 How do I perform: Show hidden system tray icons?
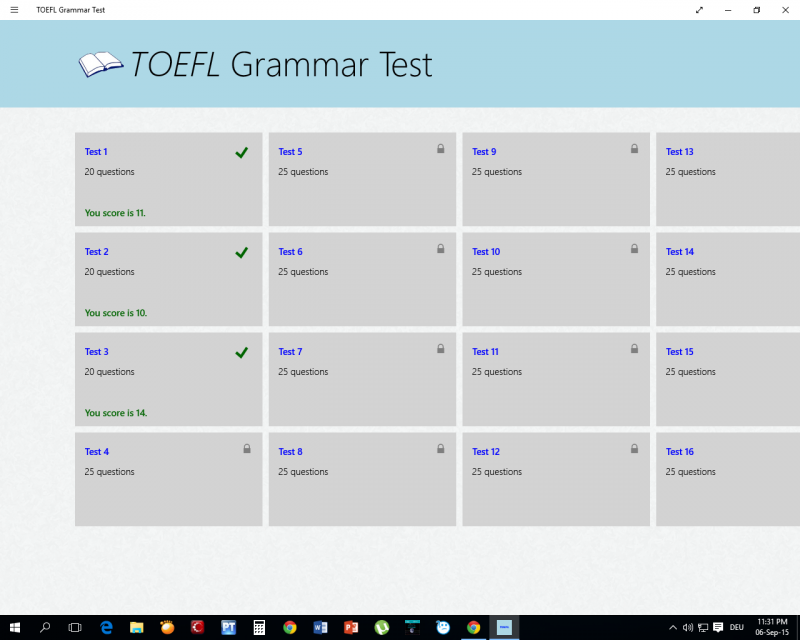[x=673, y=627]
